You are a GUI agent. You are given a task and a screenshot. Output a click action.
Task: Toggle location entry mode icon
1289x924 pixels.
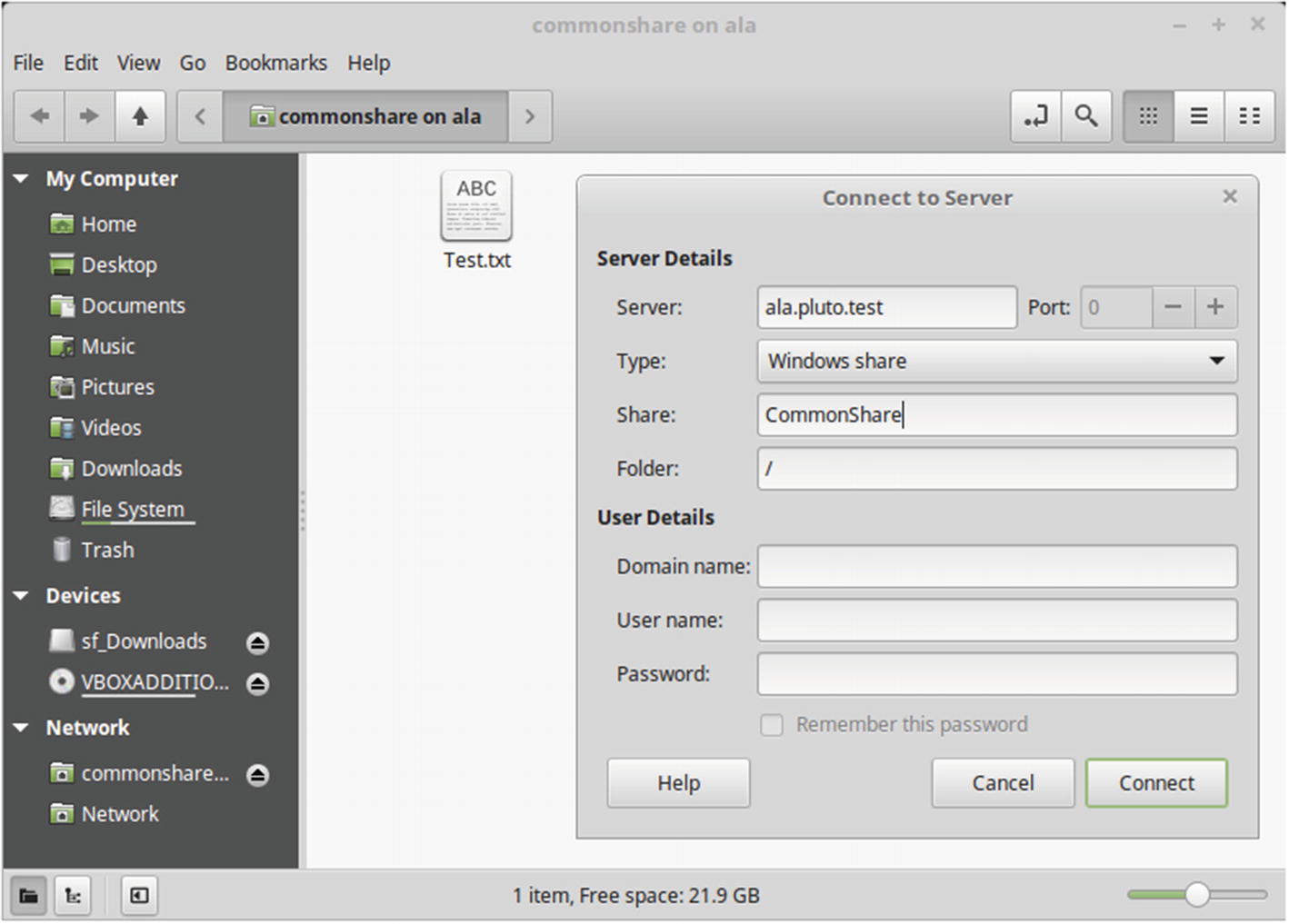point(1036,116)
